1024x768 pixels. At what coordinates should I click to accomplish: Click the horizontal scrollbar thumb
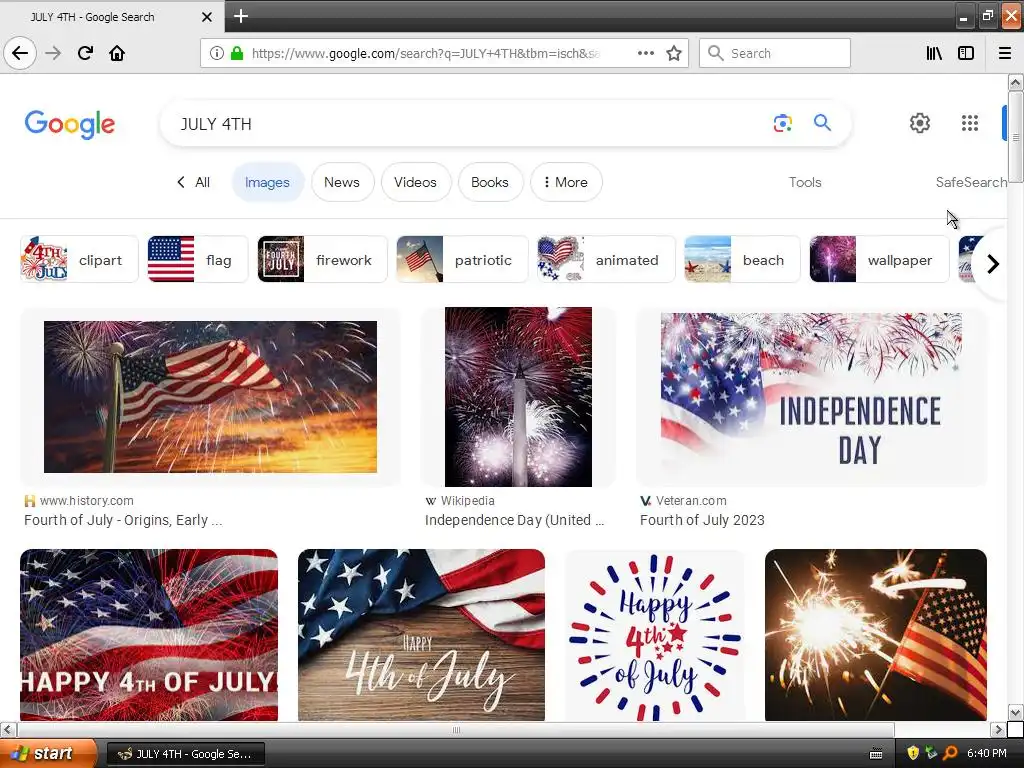456,729
